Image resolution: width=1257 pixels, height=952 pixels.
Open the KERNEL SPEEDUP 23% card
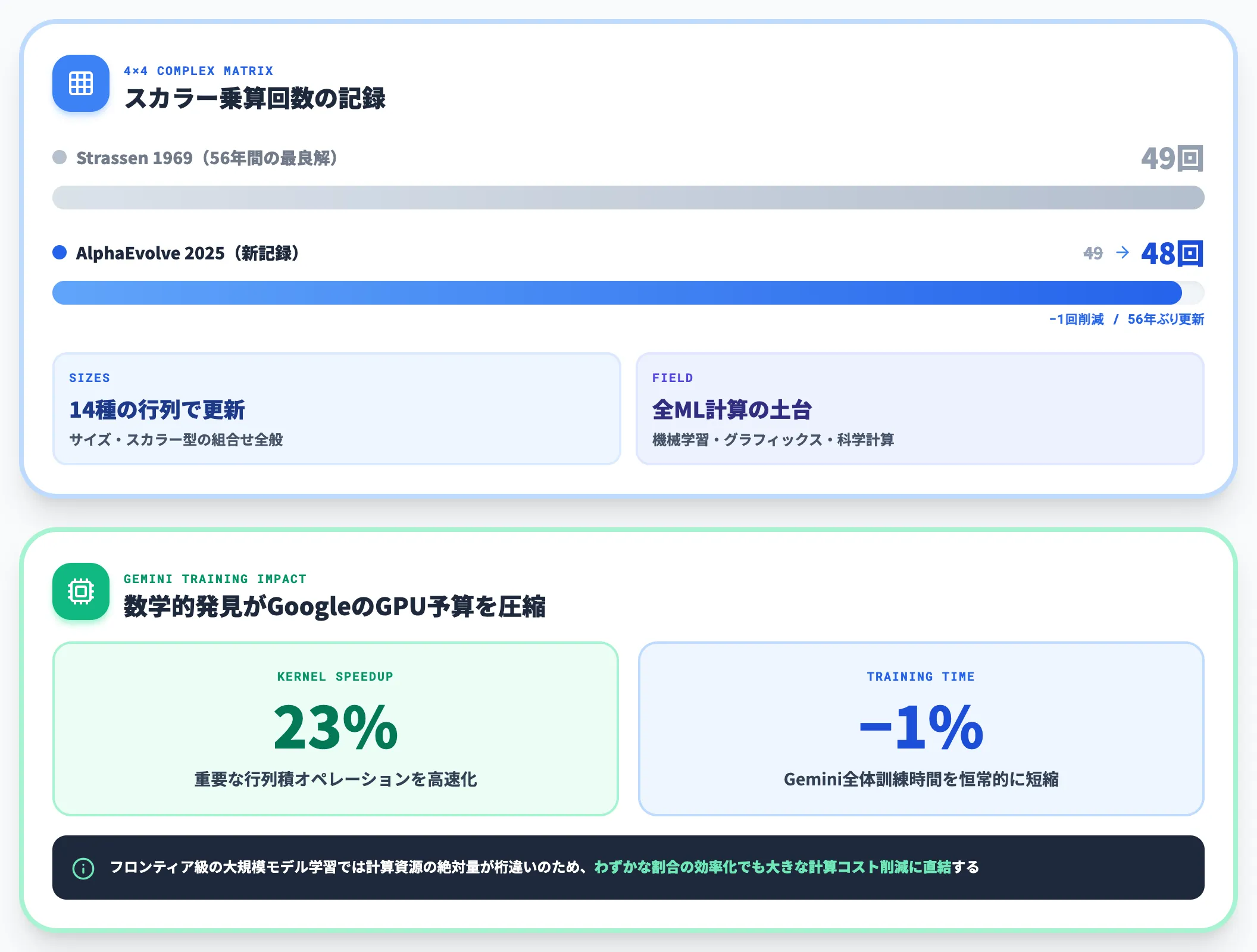point(336,728)
